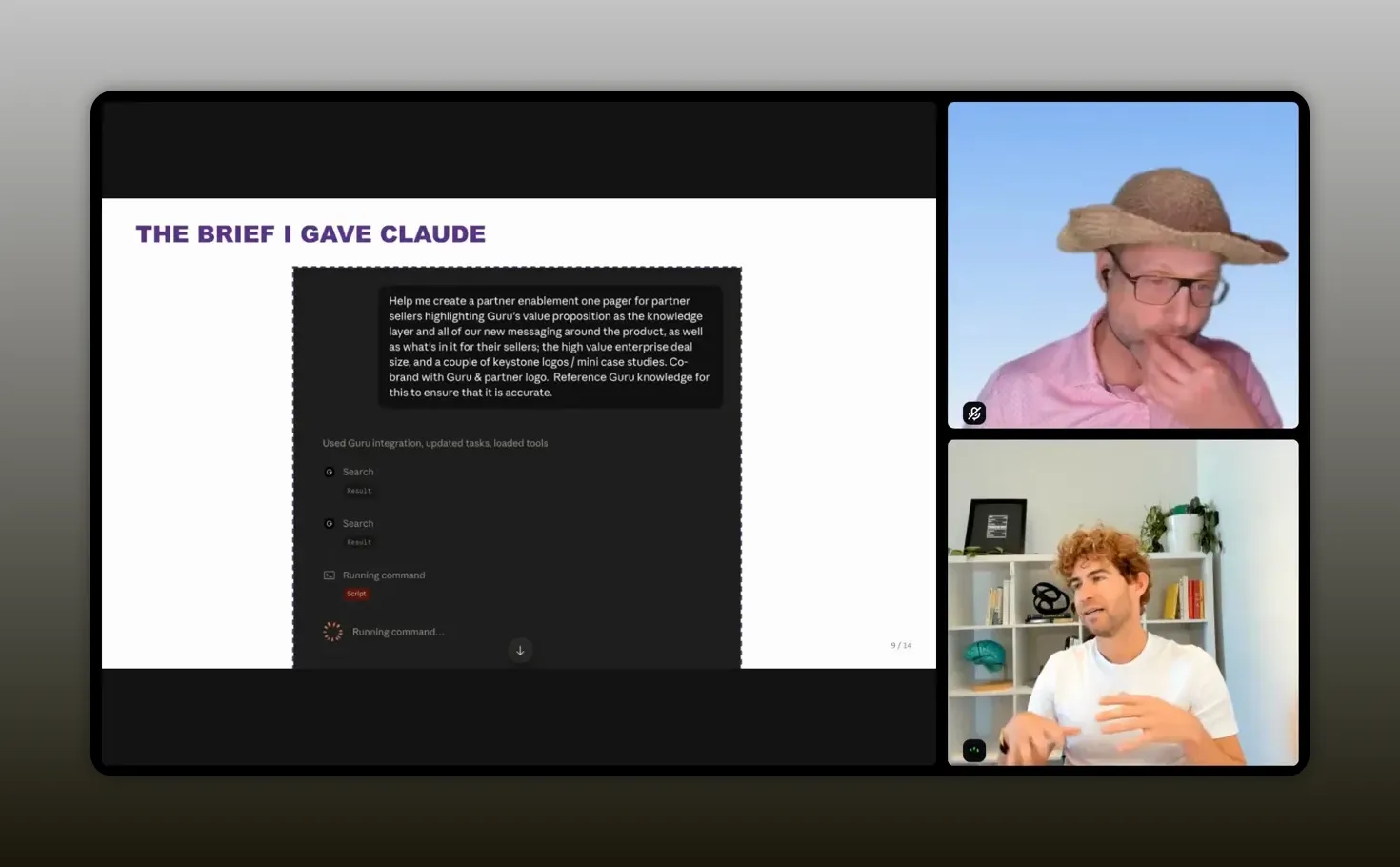The height and width of the screenshot is (867, 1400).
Task: Click the first Search step label
Action: (358, 472)
